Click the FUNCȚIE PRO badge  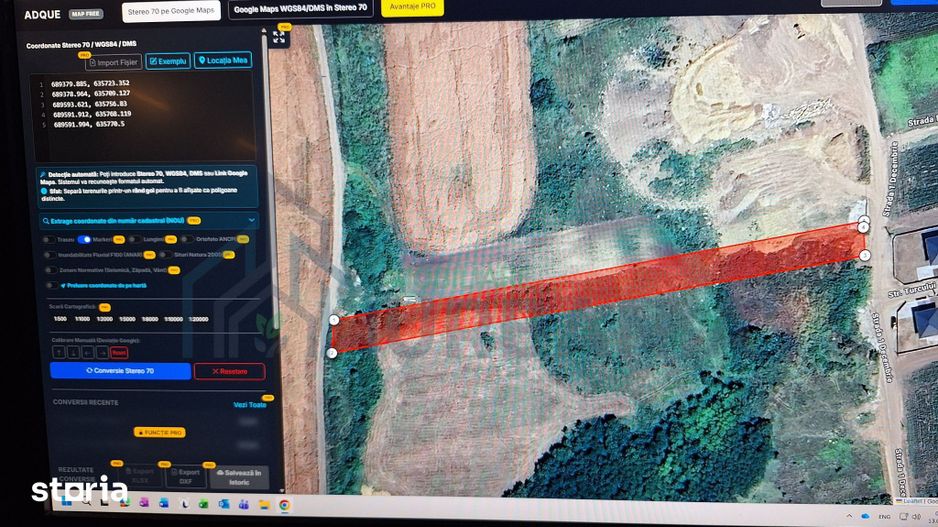(x=159, y=432)
